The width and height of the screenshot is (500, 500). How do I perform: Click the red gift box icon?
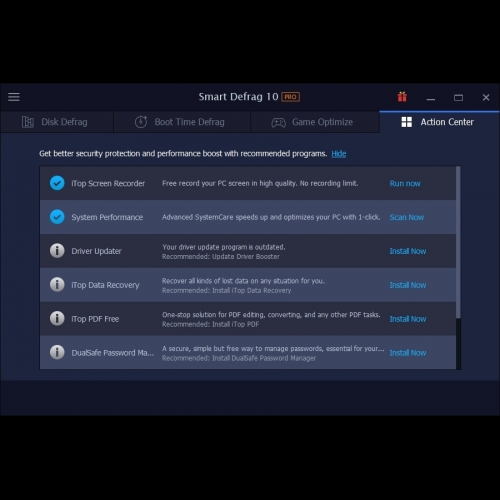(x=402, y=97)
